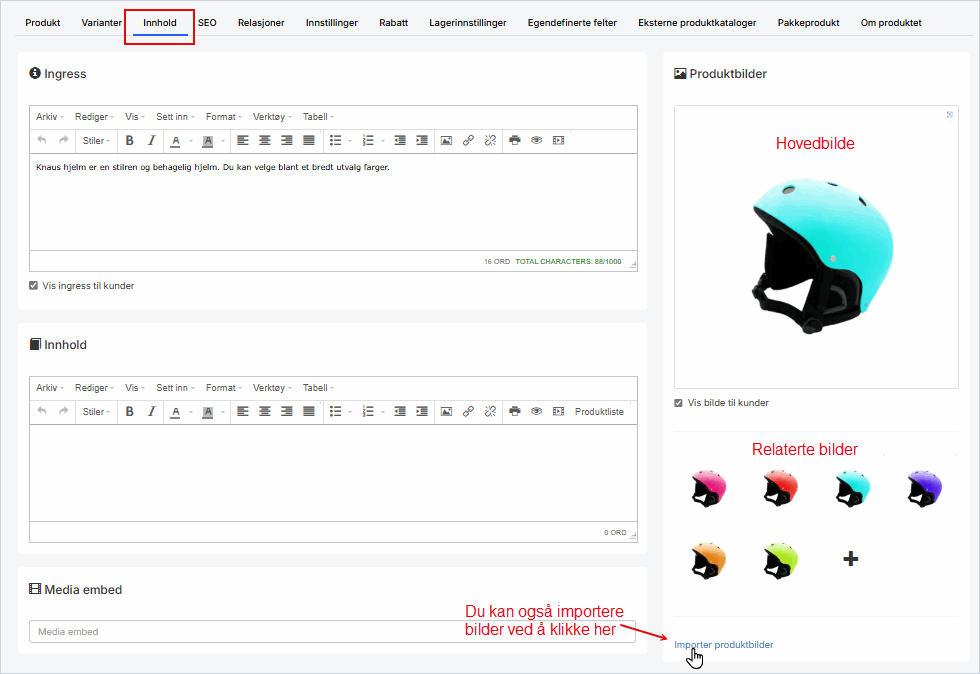Switch to the Varianter tab
This screenshot has width=980, height=674.
101,22
